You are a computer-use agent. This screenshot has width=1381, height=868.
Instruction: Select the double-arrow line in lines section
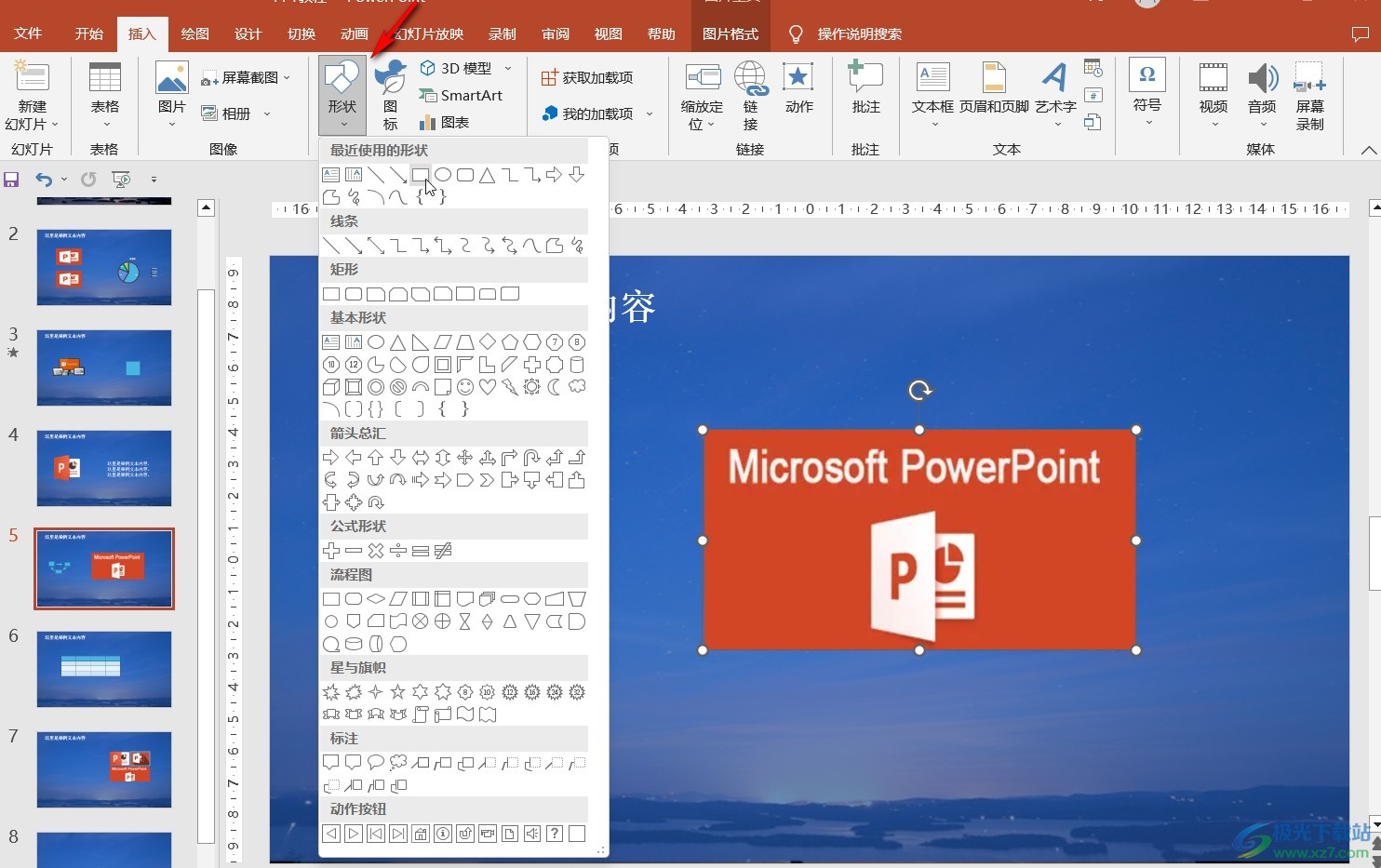click(x=376, y=246)
